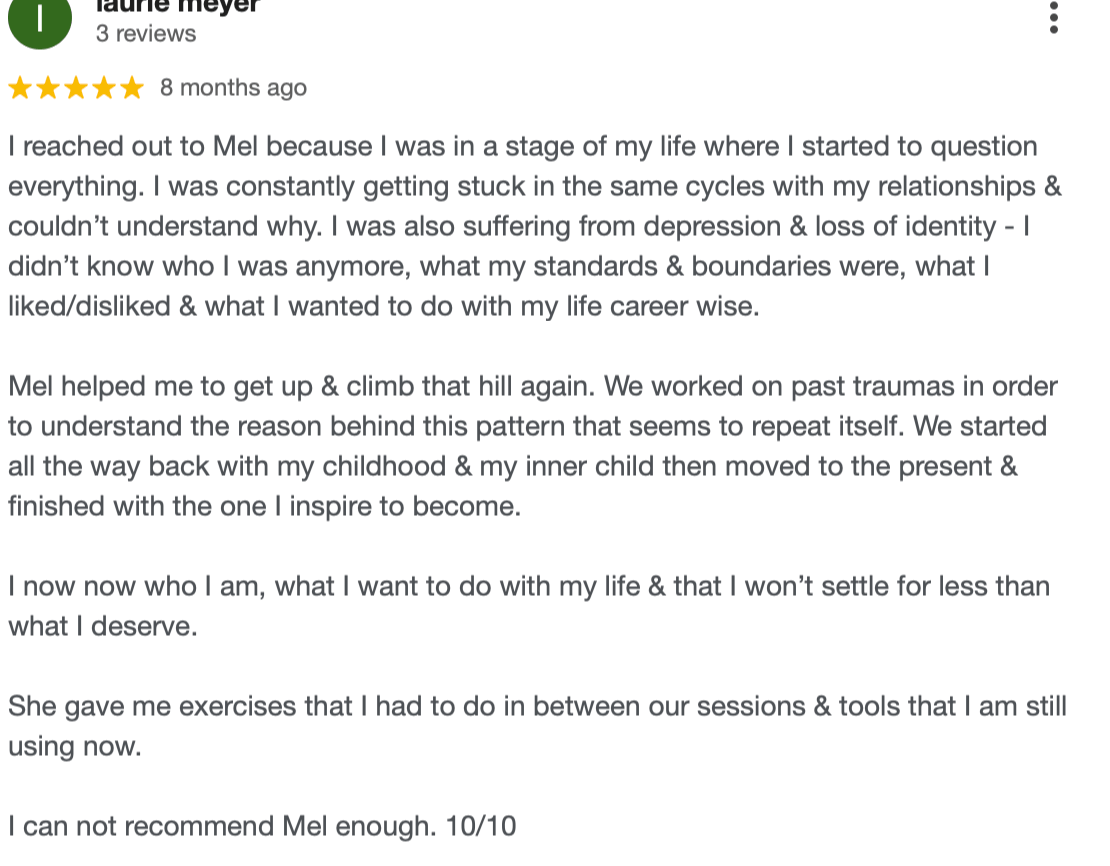Click the "3 reviews" count link

coord(146,34)
